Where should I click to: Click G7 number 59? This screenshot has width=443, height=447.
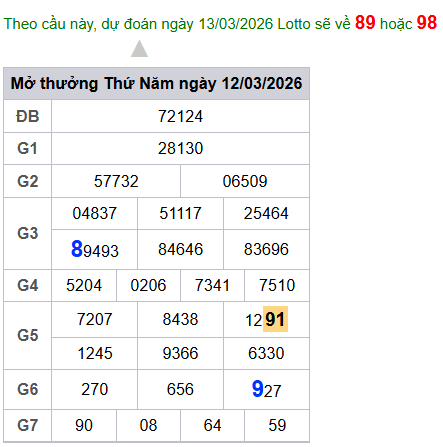[277, 425]
